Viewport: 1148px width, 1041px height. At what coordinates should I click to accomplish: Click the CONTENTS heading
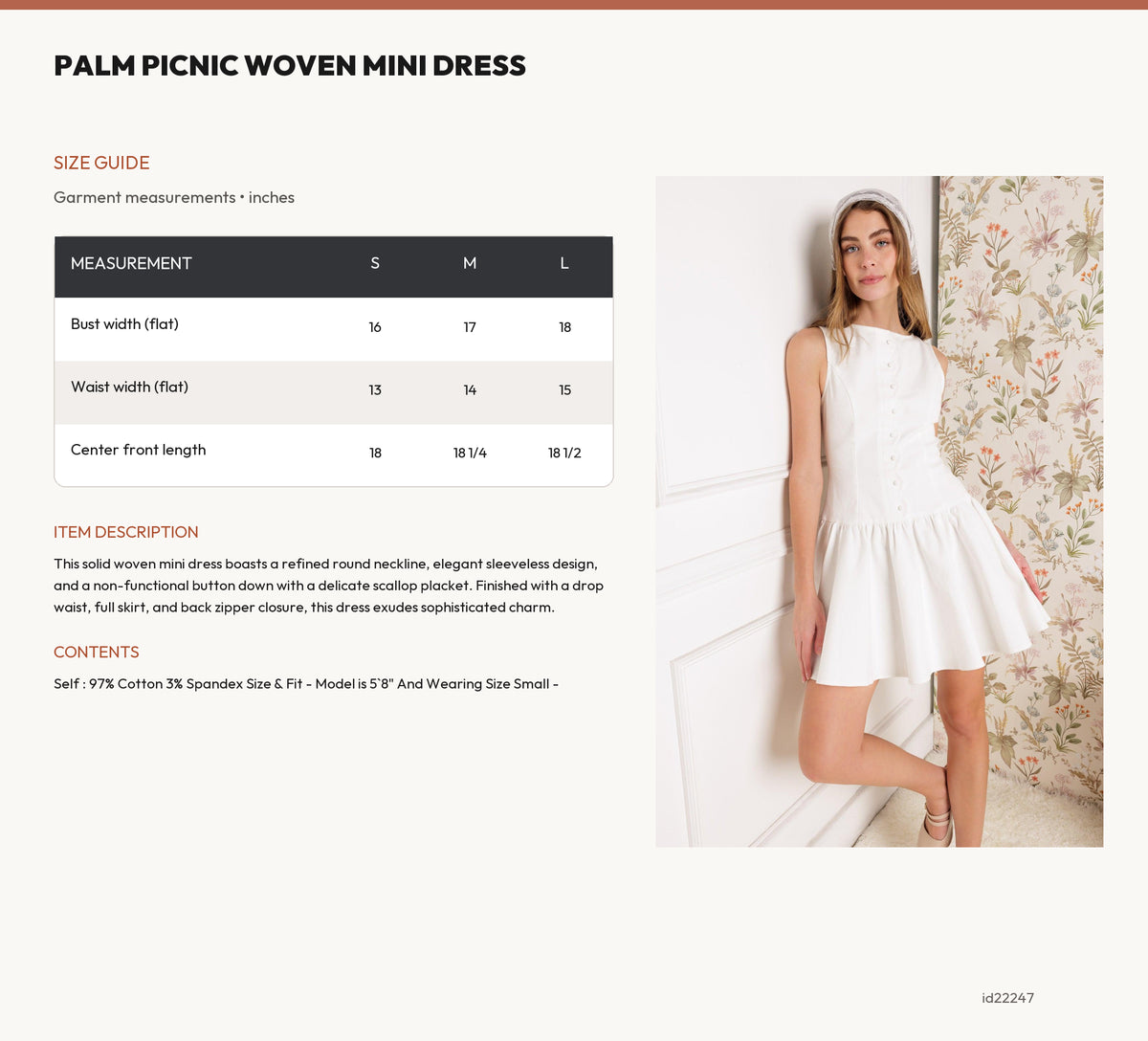coord(97,652)
